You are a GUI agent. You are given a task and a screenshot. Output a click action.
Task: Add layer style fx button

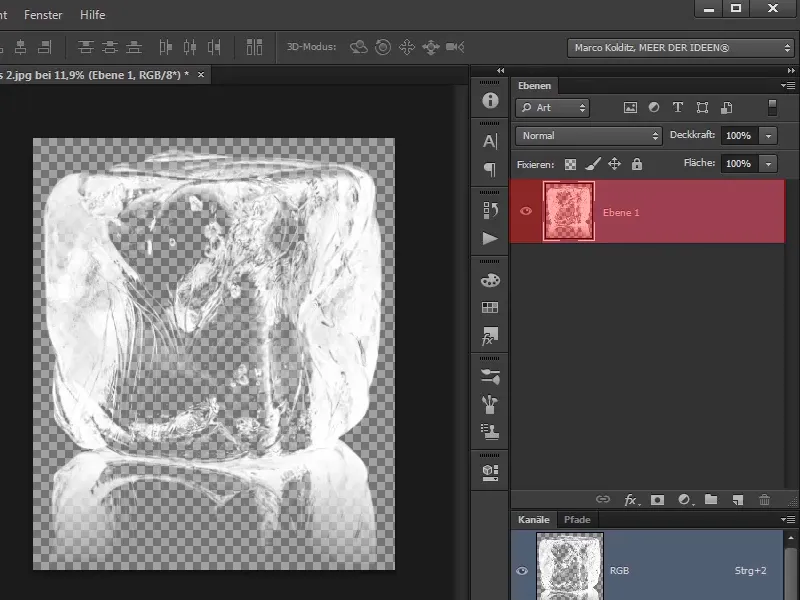click(x=632, y=500)
